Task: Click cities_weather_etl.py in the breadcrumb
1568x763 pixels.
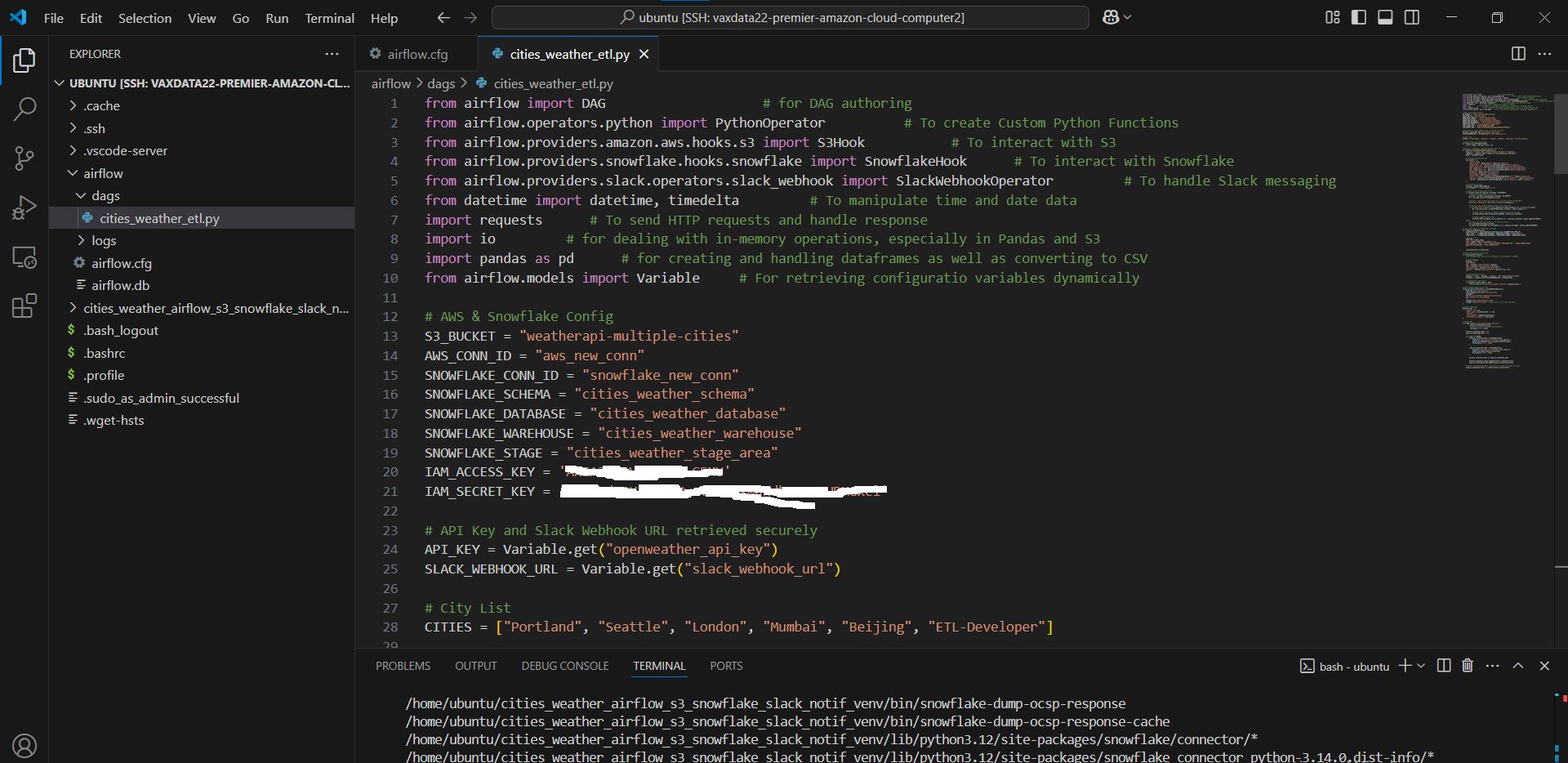Action: pyautogui.click(x=553, y=83)
